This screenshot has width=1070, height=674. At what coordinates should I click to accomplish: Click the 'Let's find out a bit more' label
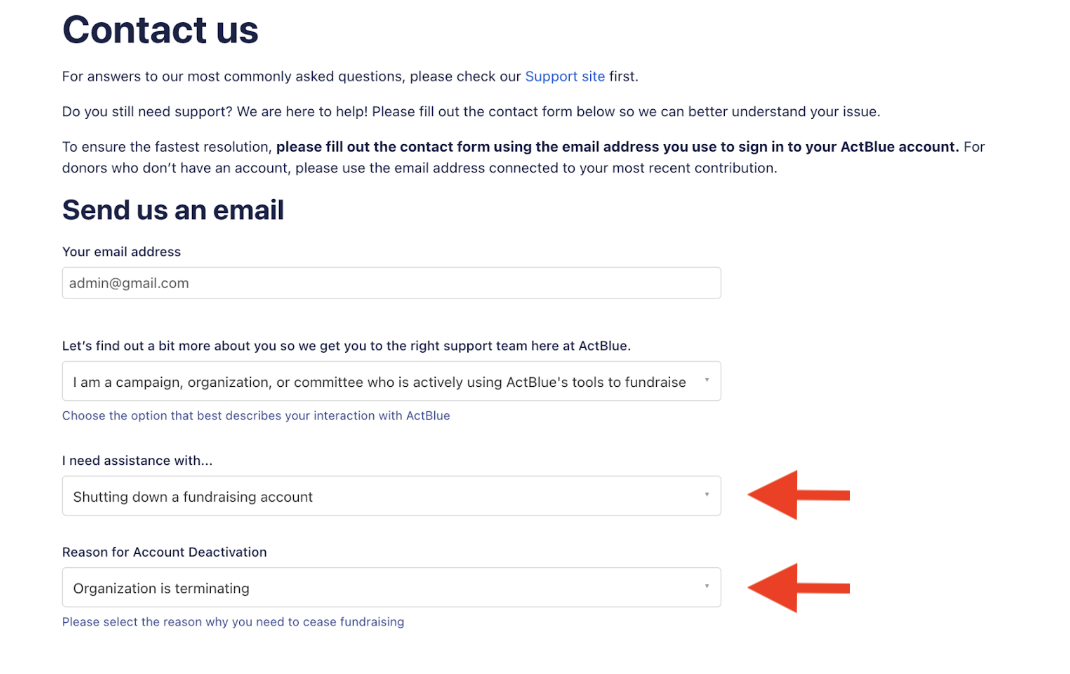coord(346,346)
